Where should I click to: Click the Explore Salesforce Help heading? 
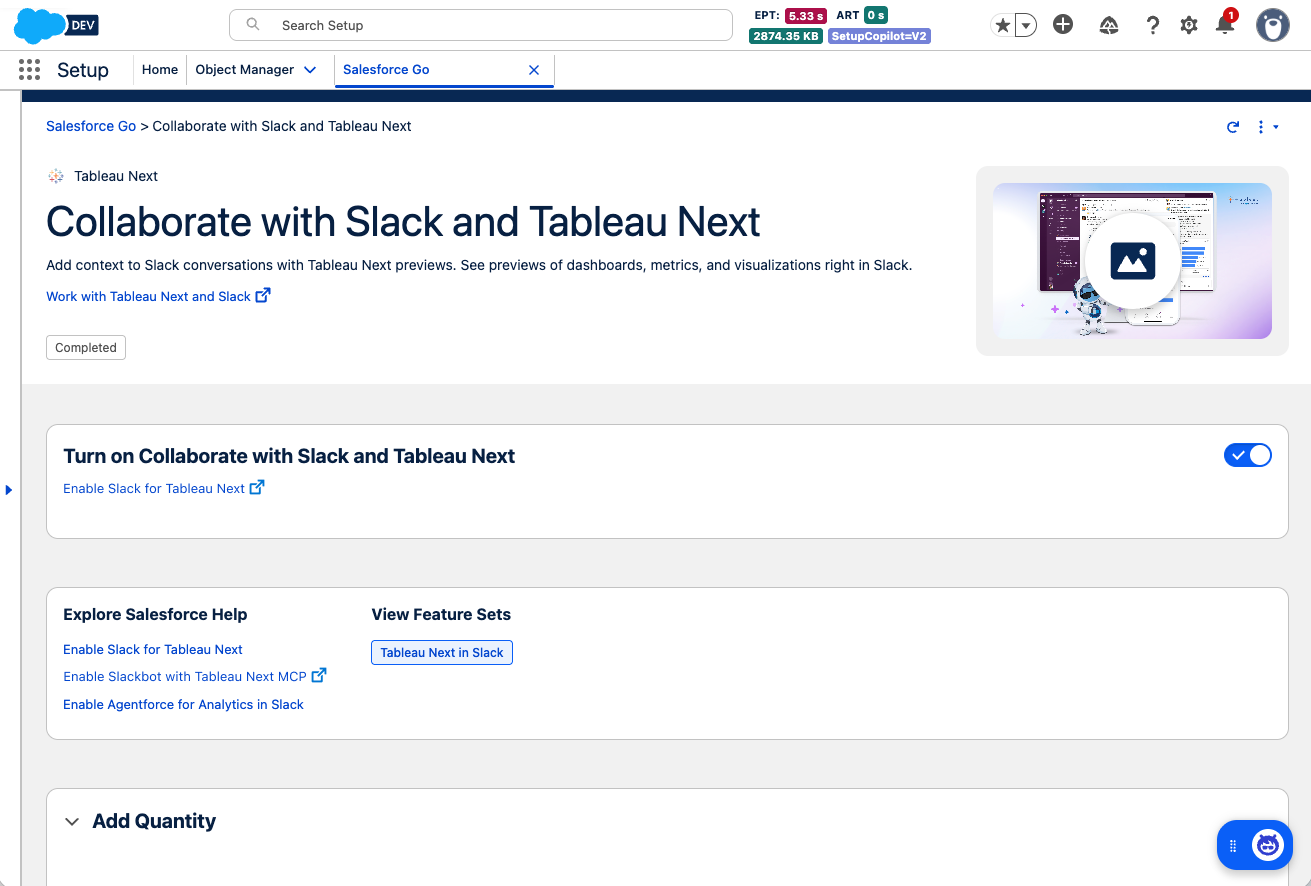pyautogui.click(x=155, y=614)
